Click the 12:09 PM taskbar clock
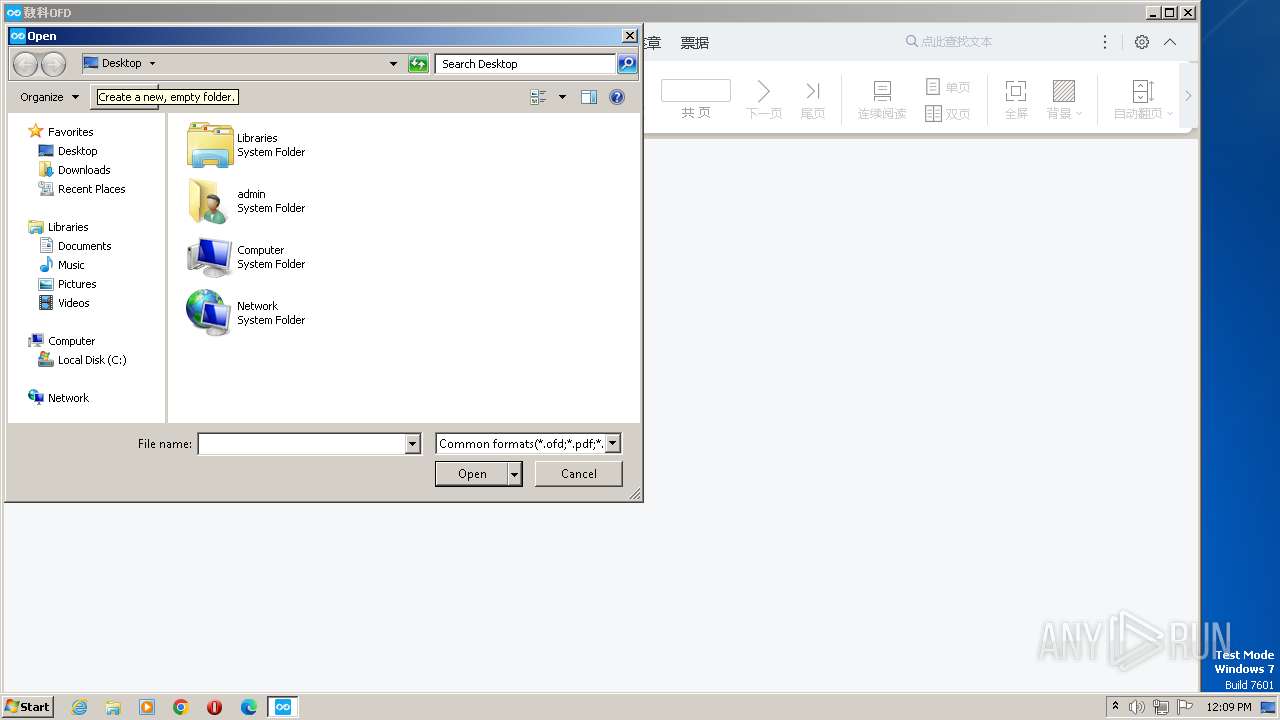1280x720 pixels. (1229, 707)
